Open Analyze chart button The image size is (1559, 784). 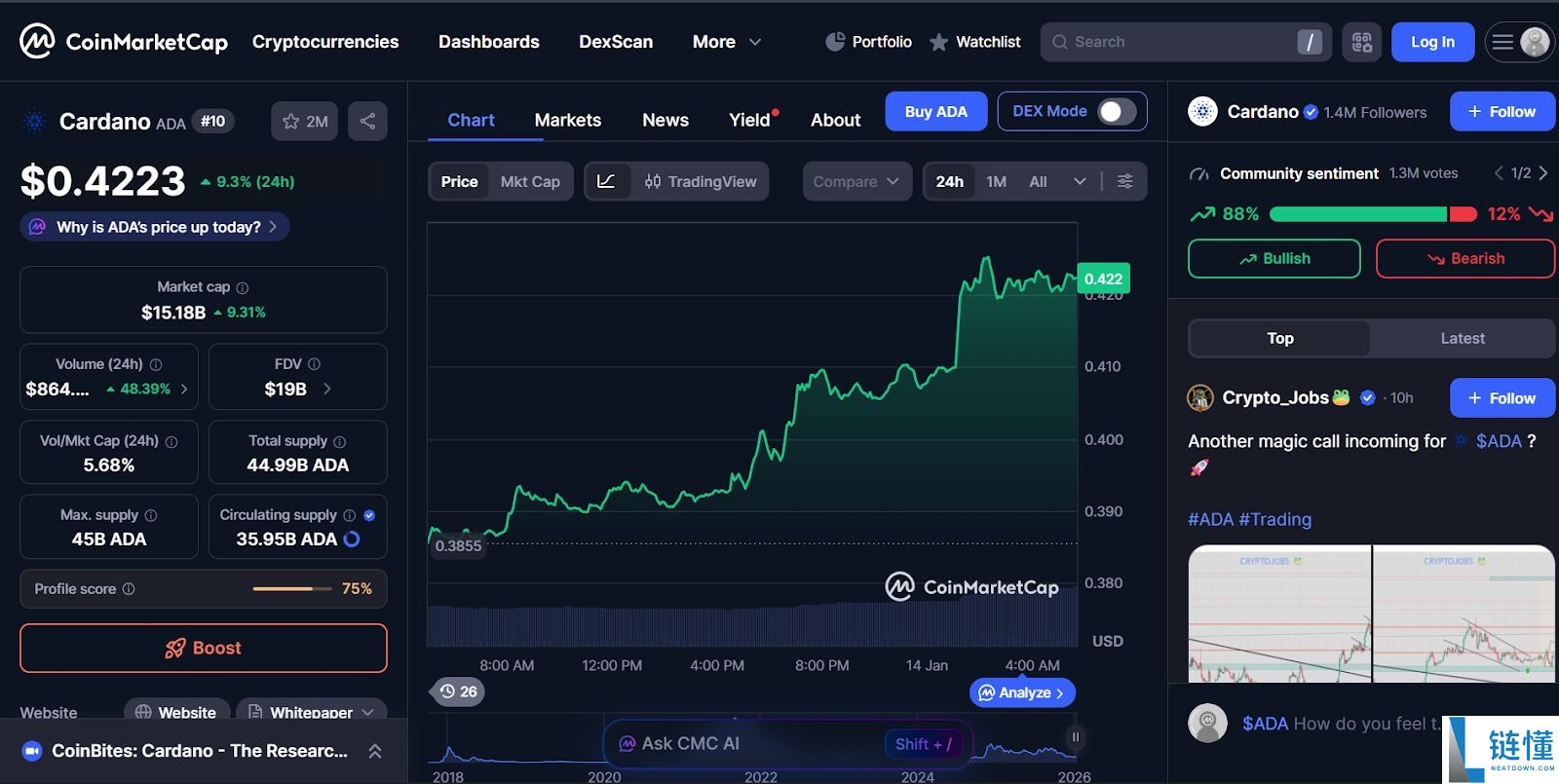1022,692
